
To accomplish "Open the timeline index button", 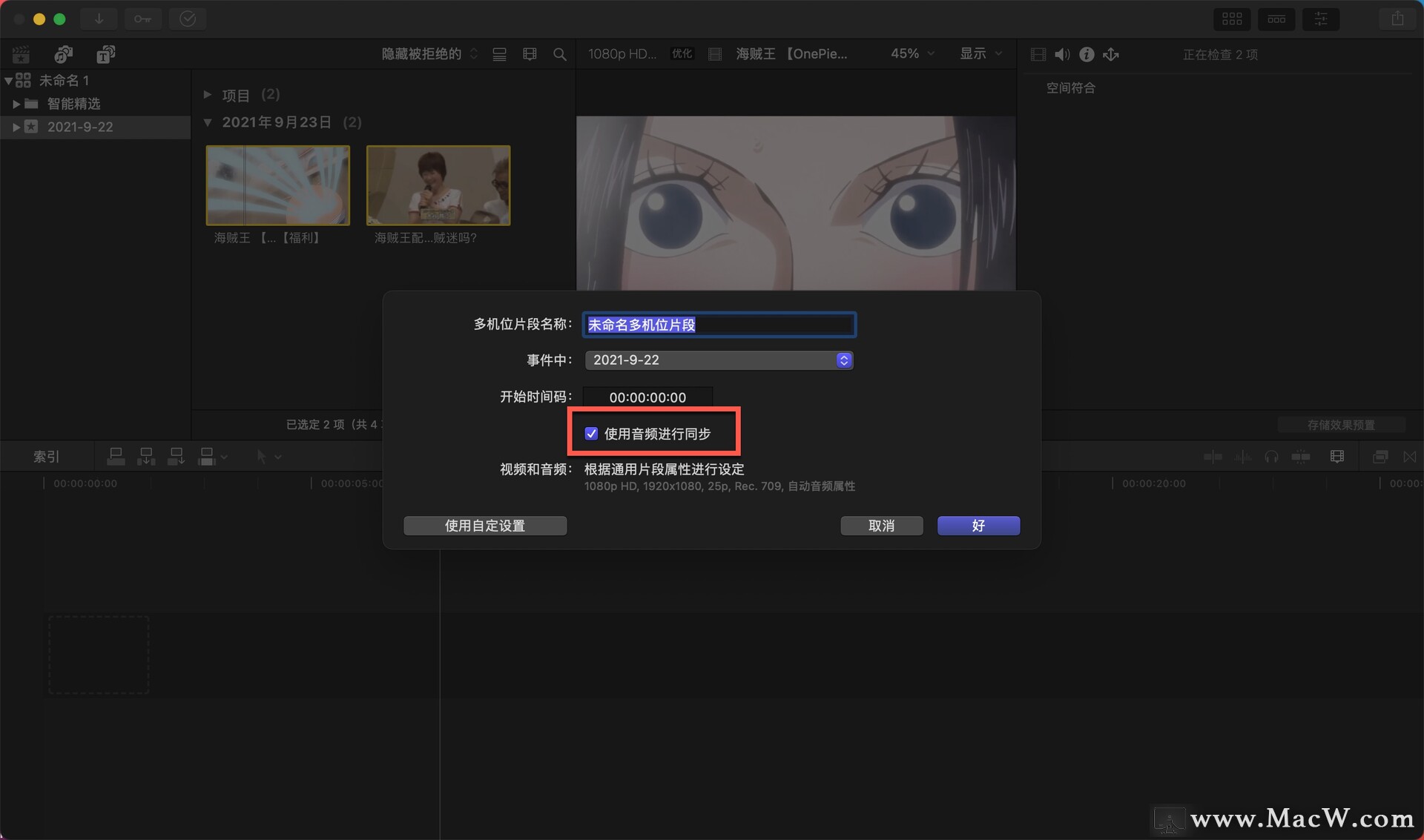I will pyautogui.click(x=46, y=457).
